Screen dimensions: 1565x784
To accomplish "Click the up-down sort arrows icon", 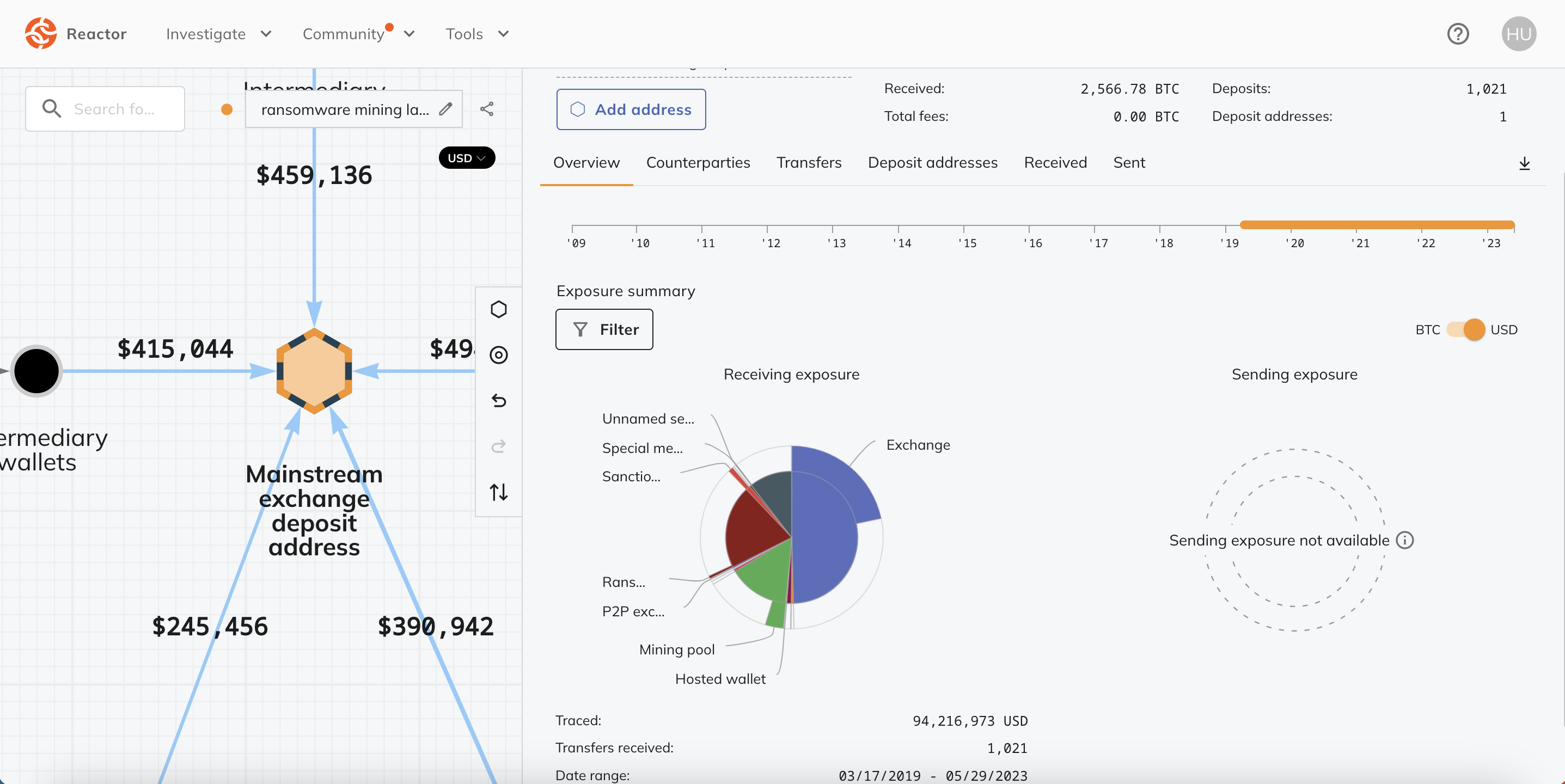I will point(498,492).
